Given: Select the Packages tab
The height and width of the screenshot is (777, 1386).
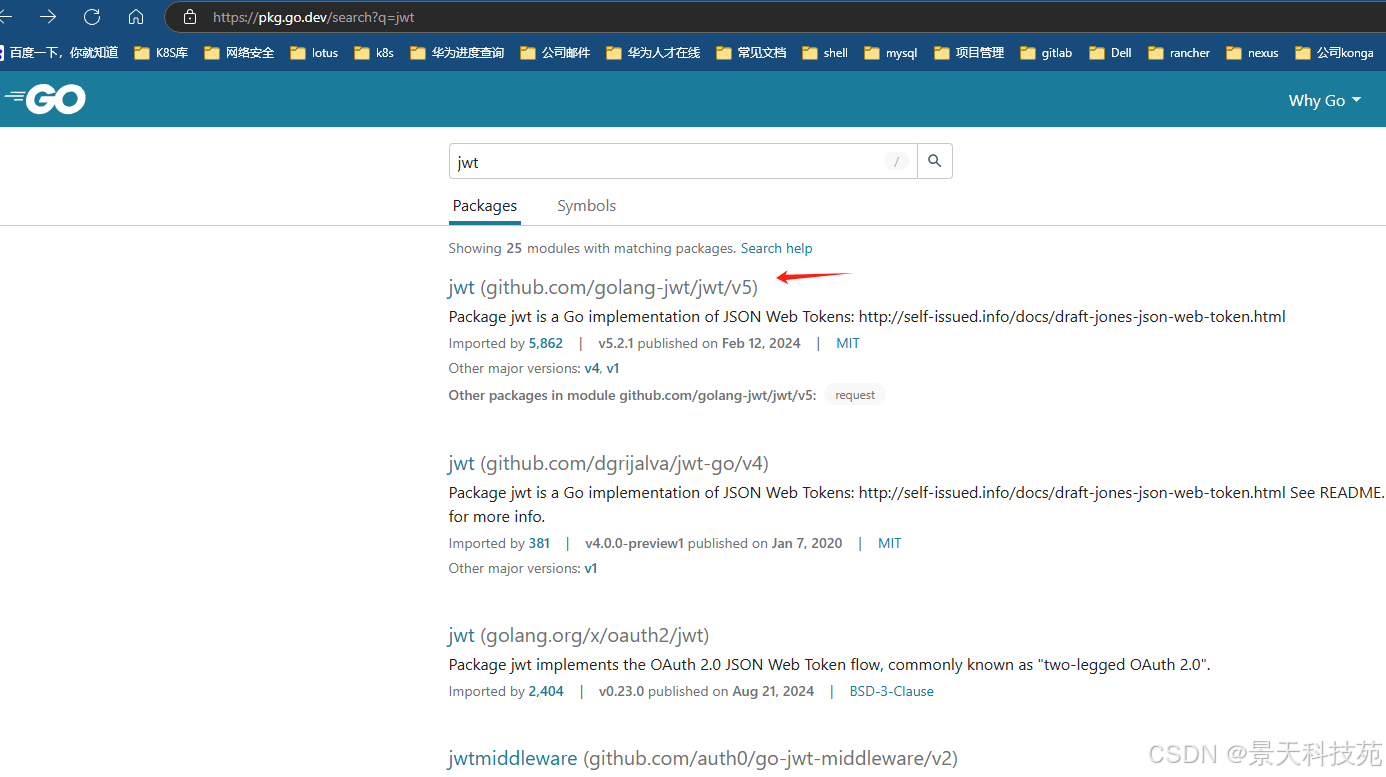Looking at the screenshot, I should tap(485, 206).
